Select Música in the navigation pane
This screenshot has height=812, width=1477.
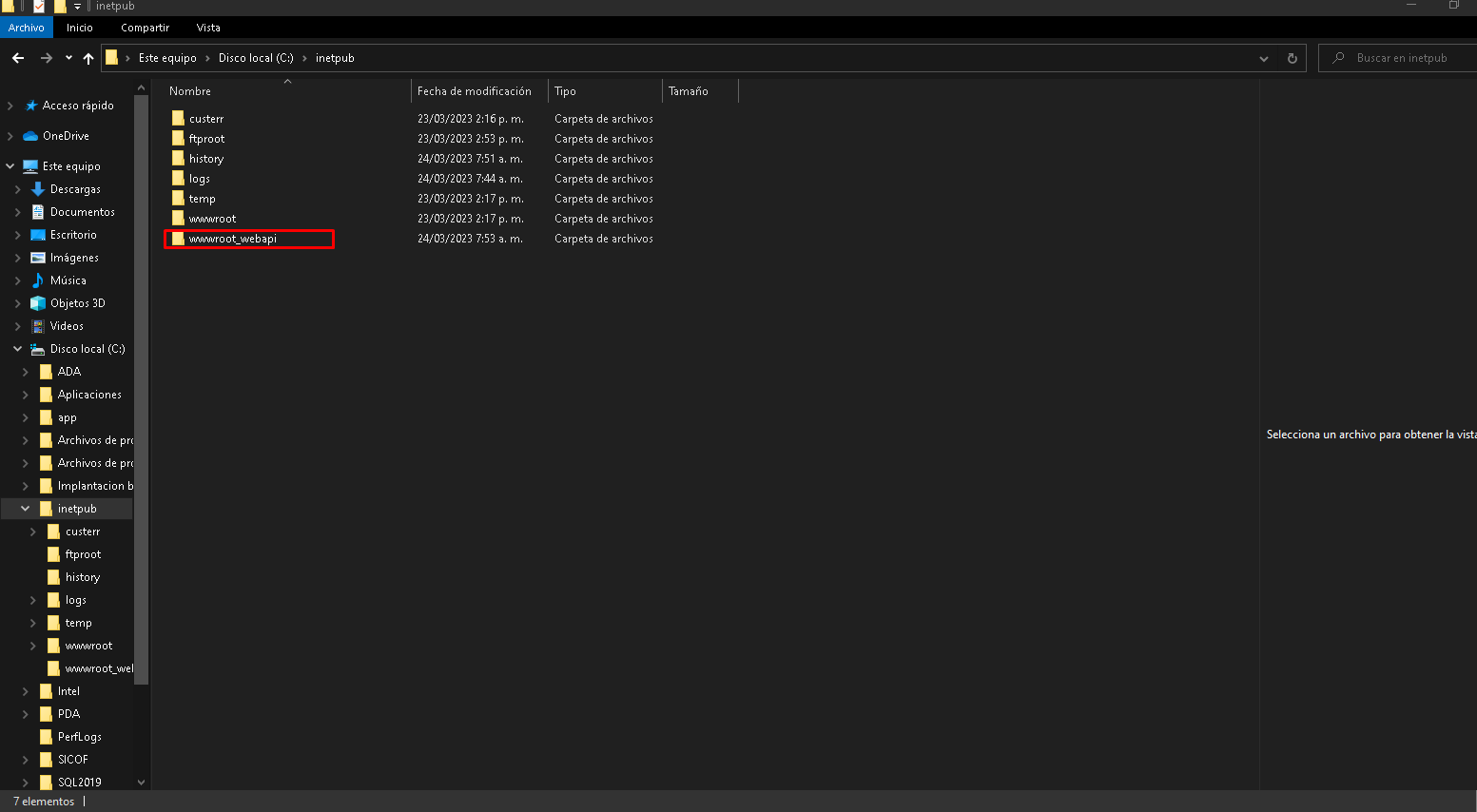pos(68,280)
